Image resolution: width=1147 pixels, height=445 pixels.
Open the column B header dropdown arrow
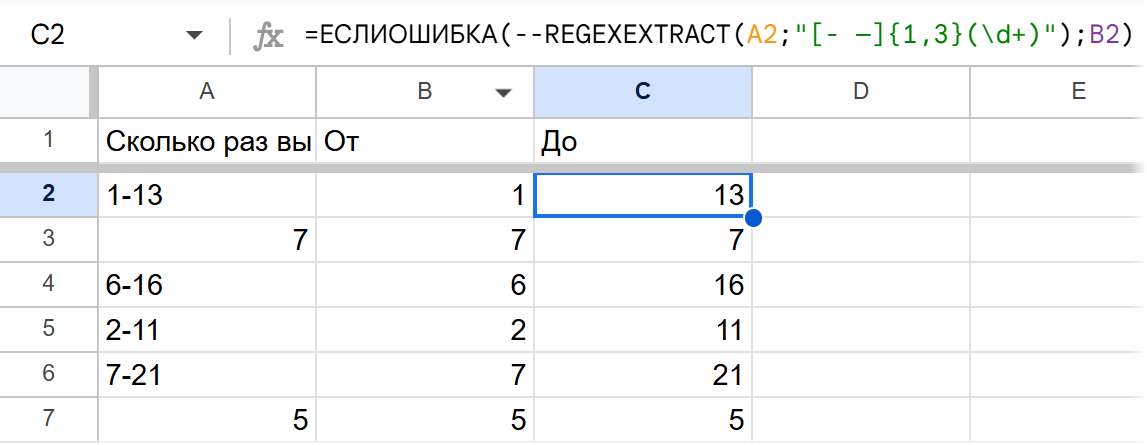(x=502, y=92)
